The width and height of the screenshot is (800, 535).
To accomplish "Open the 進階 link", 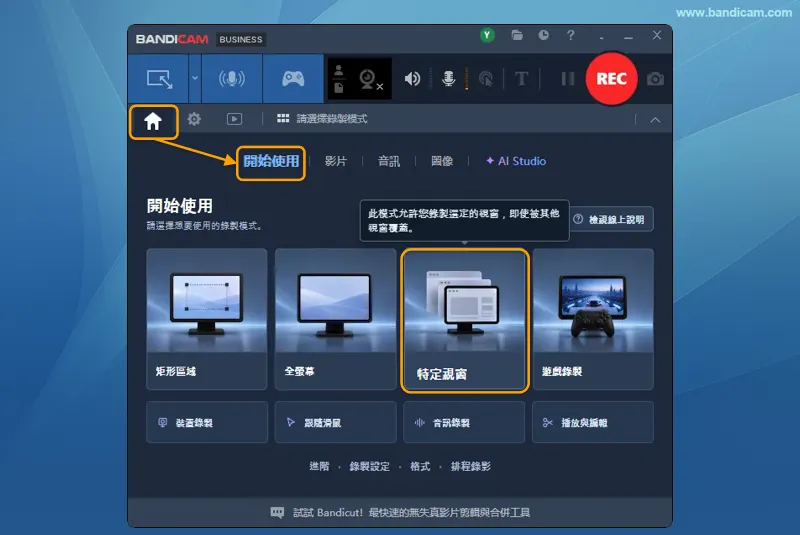I will pyautogui.click(x=319, y=466).
